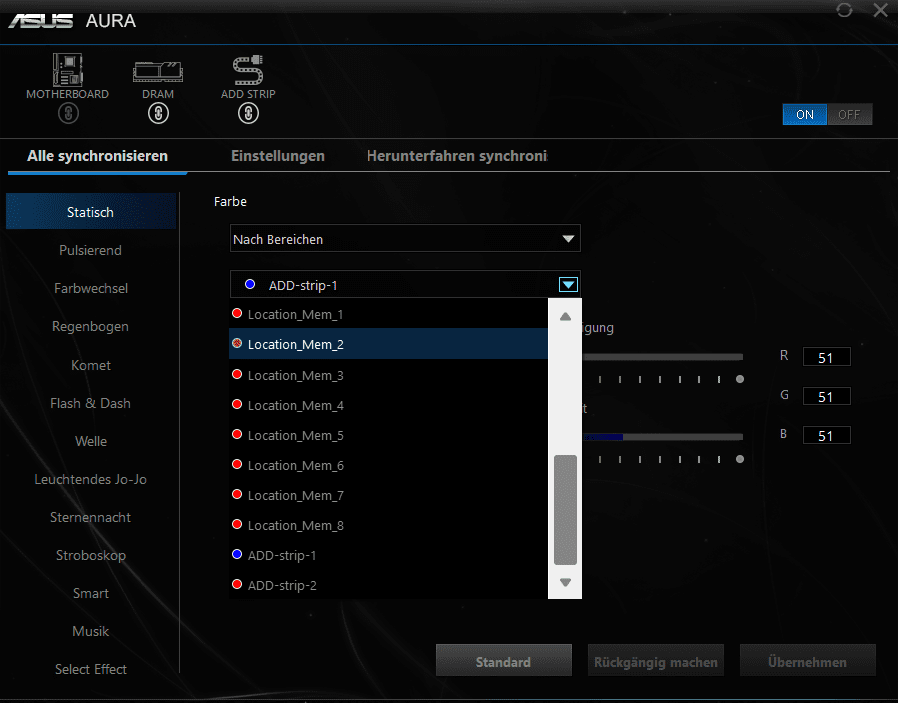Click the lower slider end handle dot
This screenshot has width=898, height=704.
(x=740, y=459)
